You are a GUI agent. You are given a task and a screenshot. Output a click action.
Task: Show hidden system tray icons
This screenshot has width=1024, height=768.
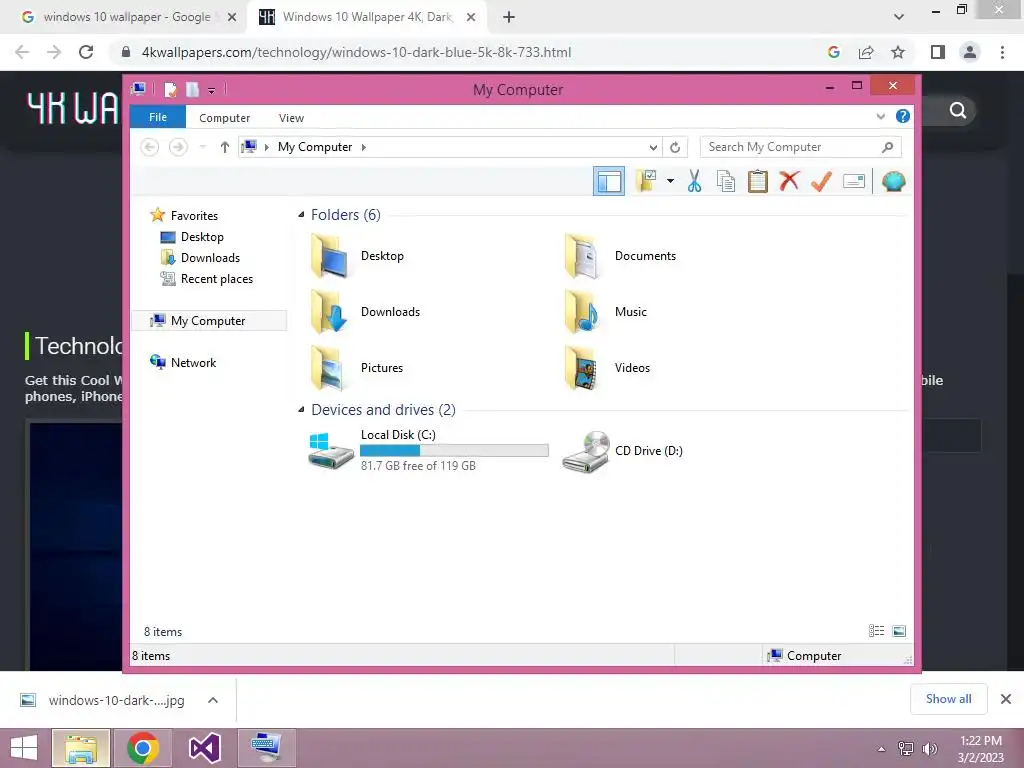click(x=881, y=749)
